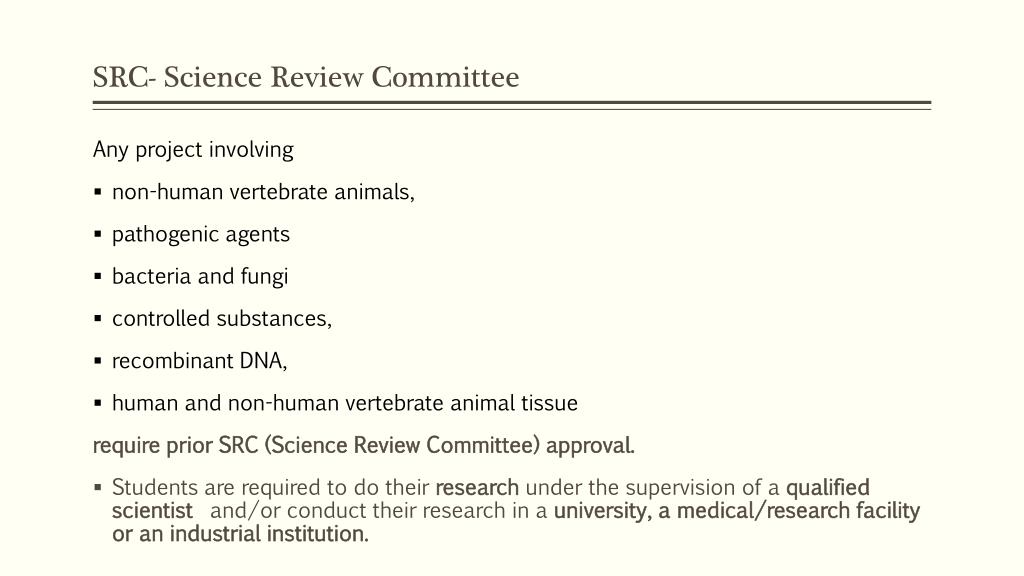Click the bold text 'university, a medical/research facility'

[737, 511]
